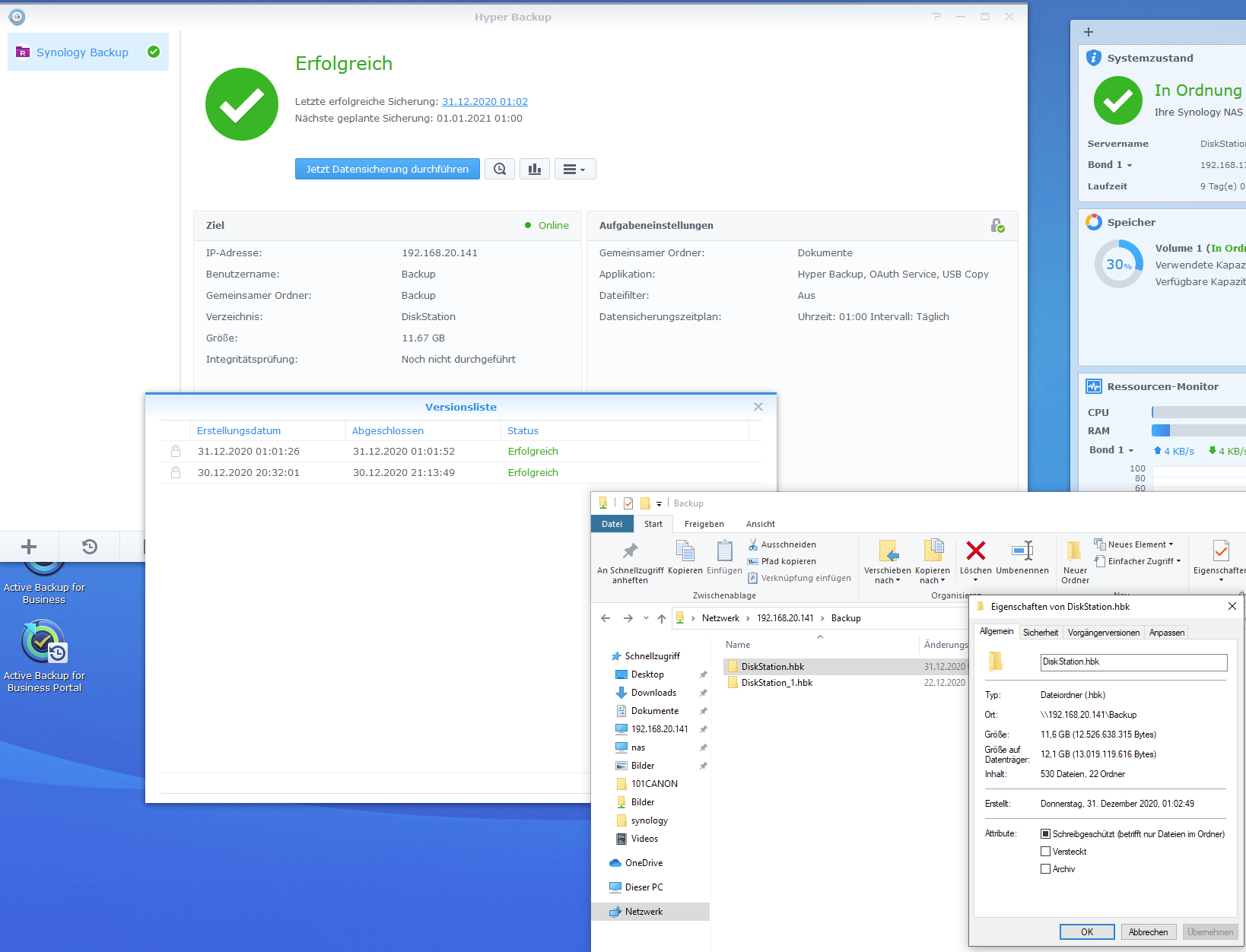Click Neuer Ordner icon

(x=1075, y=551)
